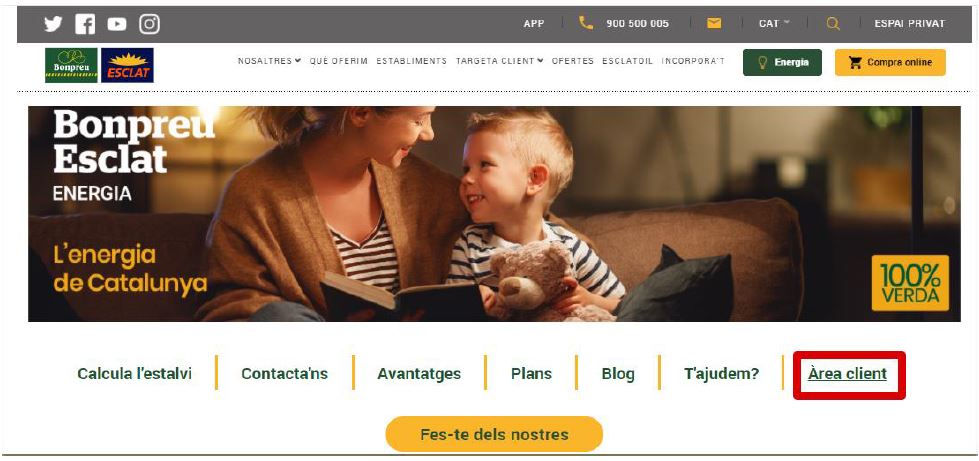This screenshot has width=979, height=461.
Task: Expand the TARGETA CLIENT menu
Action: 499,61
